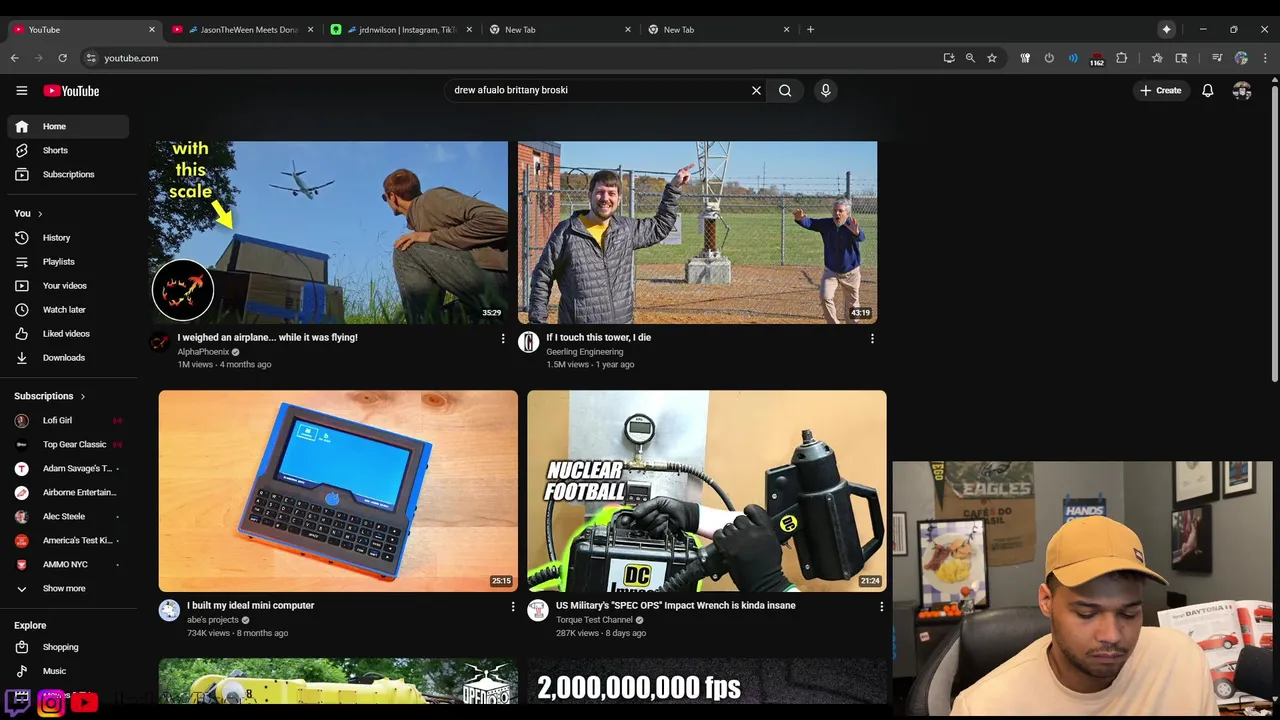Switch to JasonTheWeen Meets Donald tab
Screen dimensions: 1280x720
point(242,30)
